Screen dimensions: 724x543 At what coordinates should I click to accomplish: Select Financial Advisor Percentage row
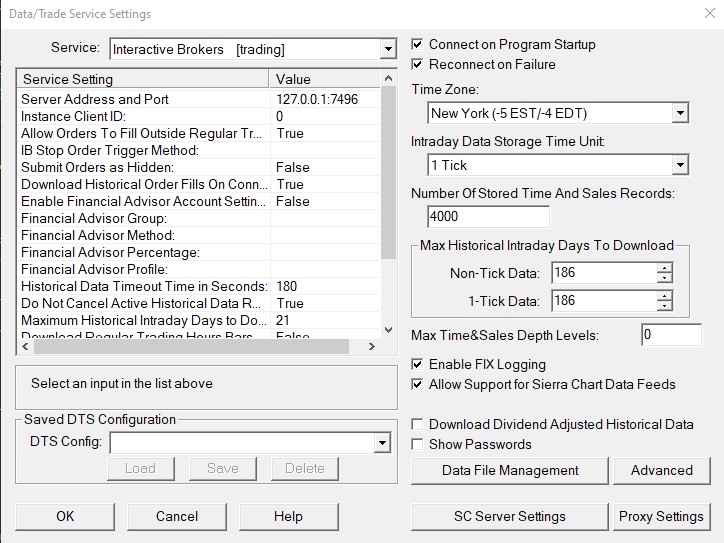199,253
